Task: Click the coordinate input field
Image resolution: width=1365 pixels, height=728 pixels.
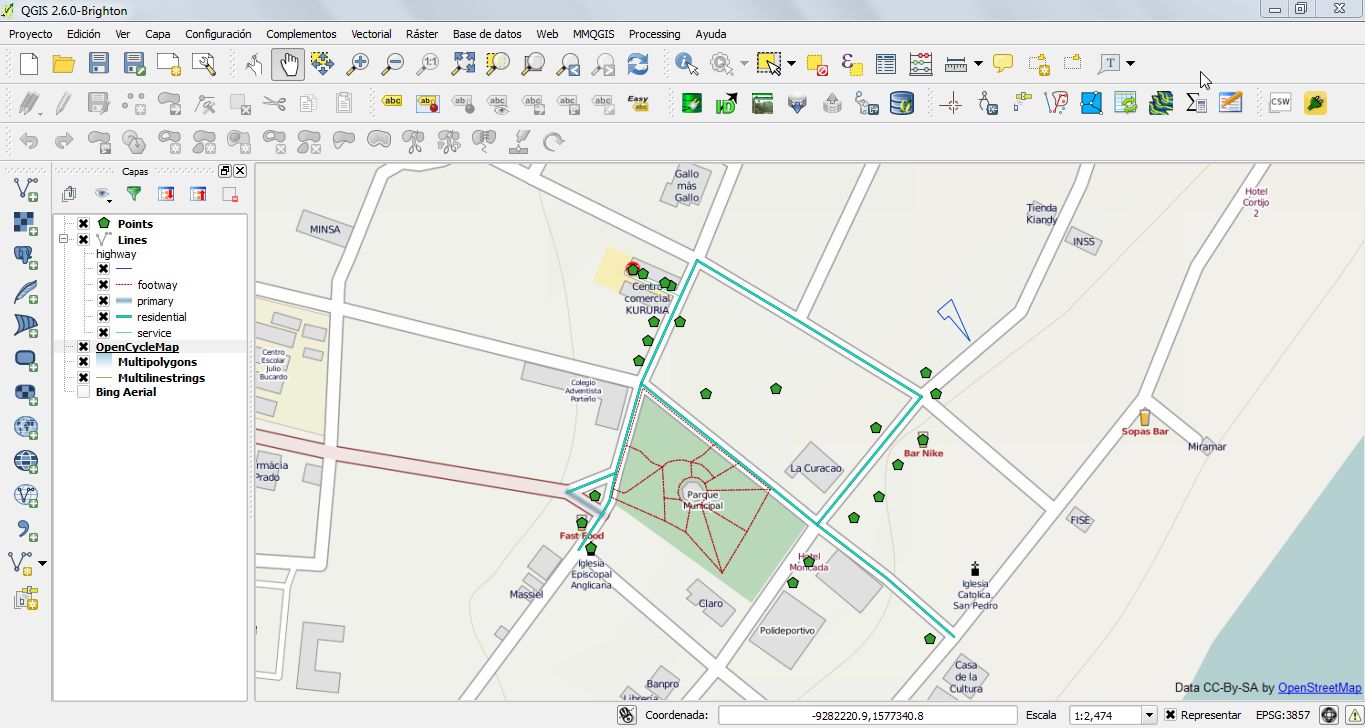Action: pos(868,715)
